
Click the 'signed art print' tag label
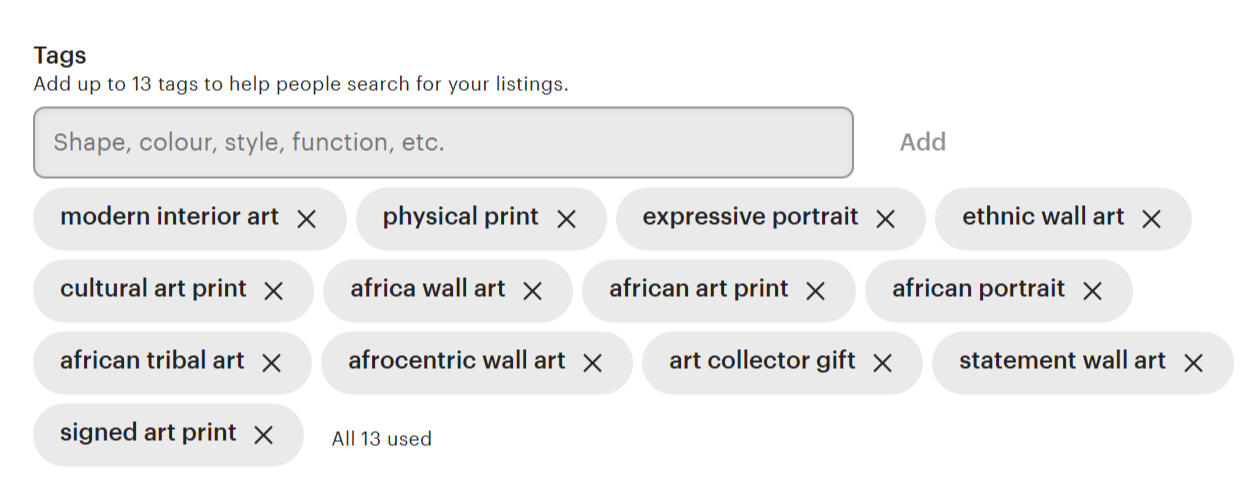click(148, 433)
